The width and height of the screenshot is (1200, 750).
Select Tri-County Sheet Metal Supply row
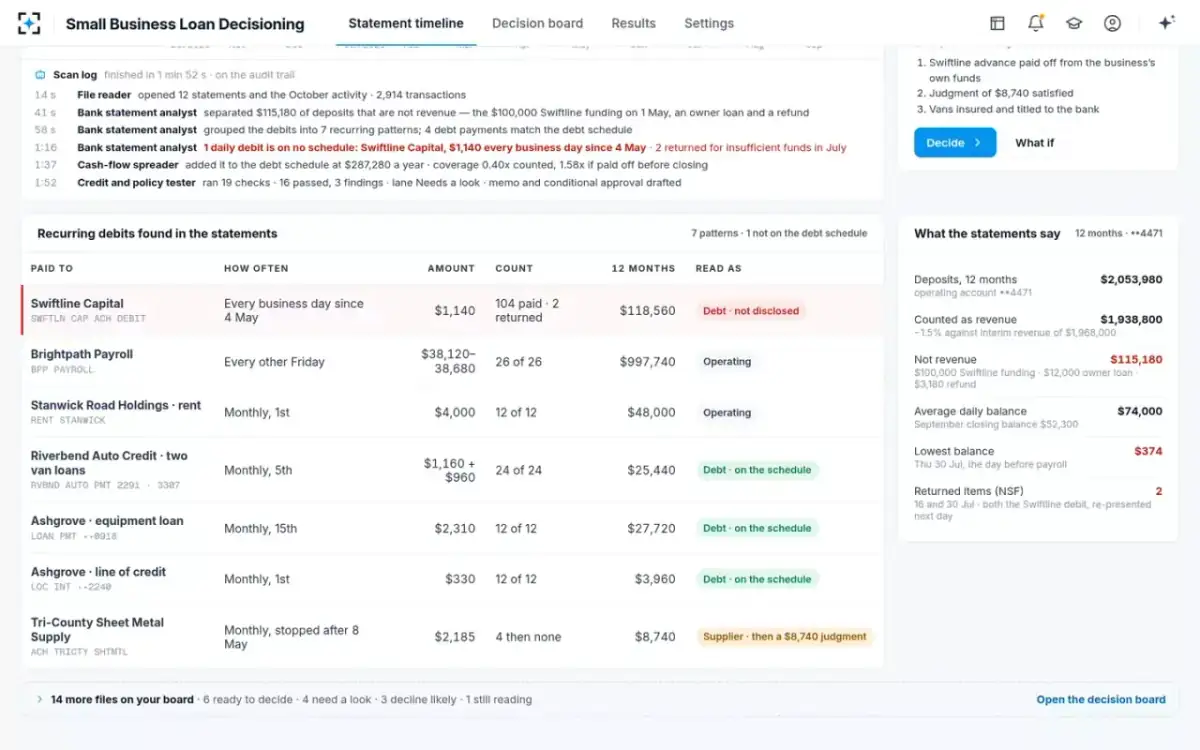[x=452, y=637]
